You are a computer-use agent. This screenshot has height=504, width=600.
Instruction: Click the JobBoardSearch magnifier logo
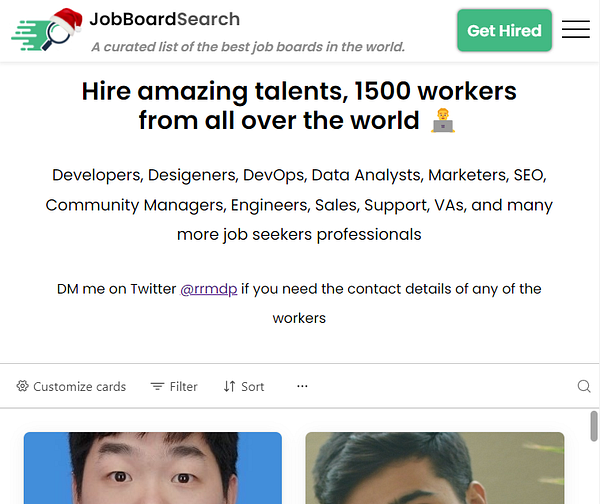tap(46, 30)
